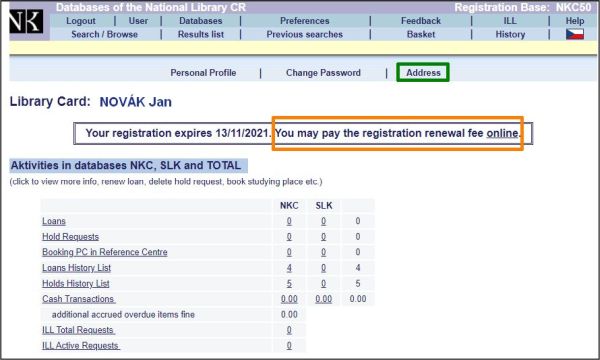
Task: Open the Databases menu item
Action: [201, 21]
